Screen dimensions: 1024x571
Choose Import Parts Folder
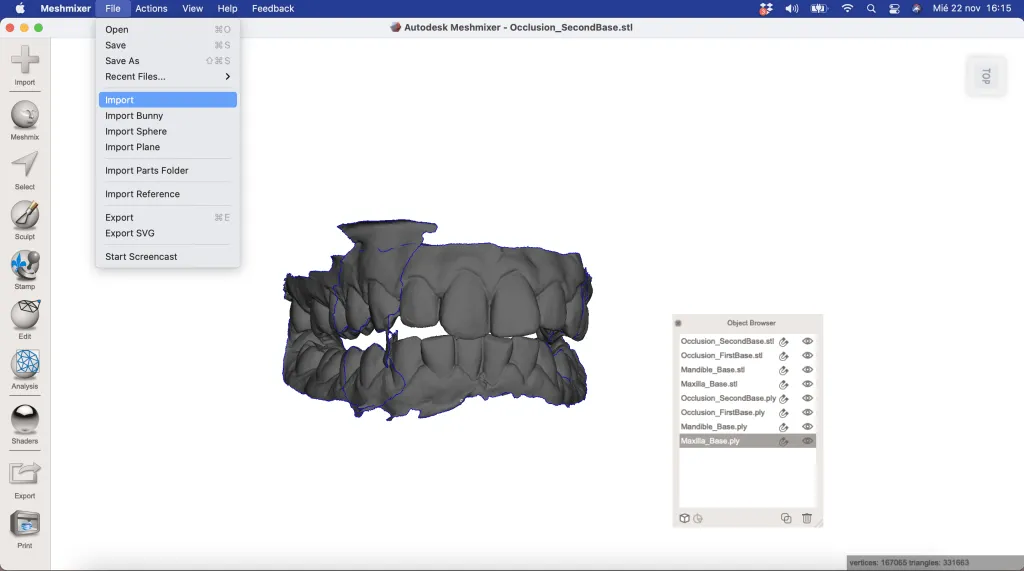click(x=168, y=171)
